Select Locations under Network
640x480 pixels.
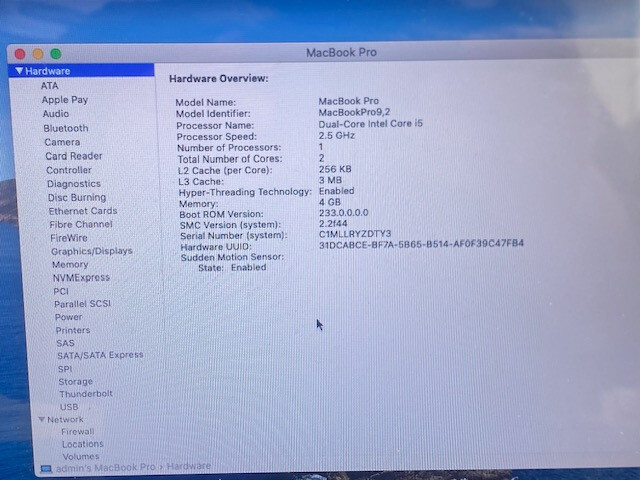(82, 444)
